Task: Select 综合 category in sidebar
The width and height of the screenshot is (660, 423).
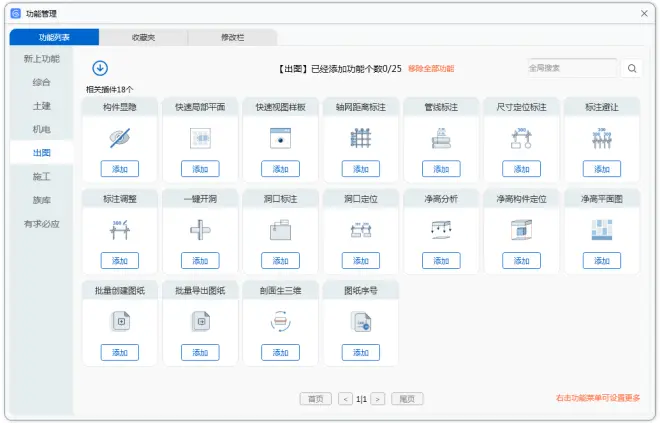Action: pyautogui.click(x=42, y=82)
